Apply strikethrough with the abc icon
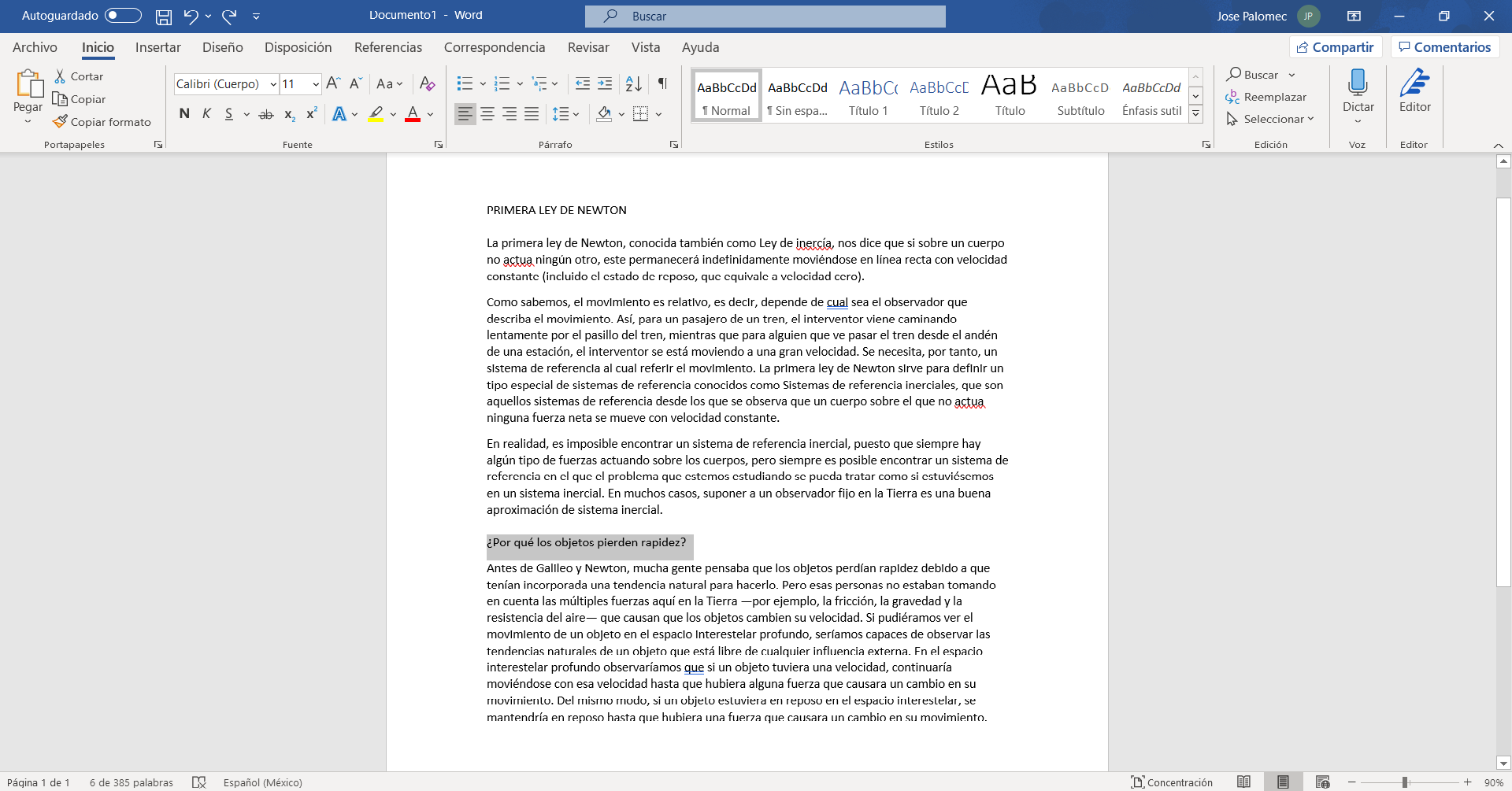This screenshot has height=791, width=1512. (266, 114)
